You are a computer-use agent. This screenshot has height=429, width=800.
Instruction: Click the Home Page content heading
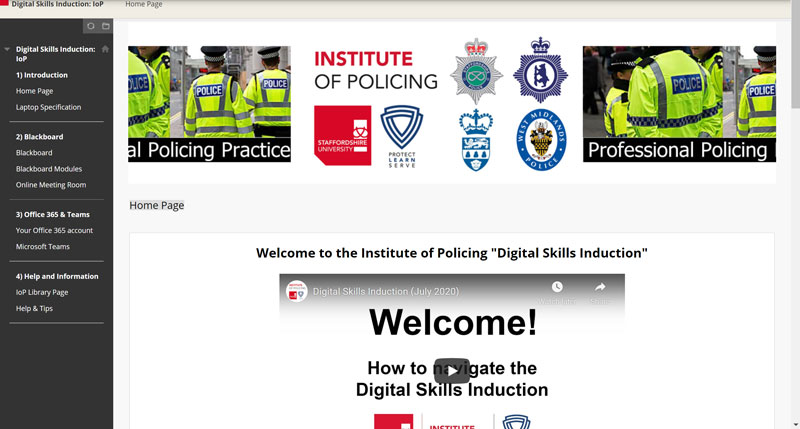(157, 205)
